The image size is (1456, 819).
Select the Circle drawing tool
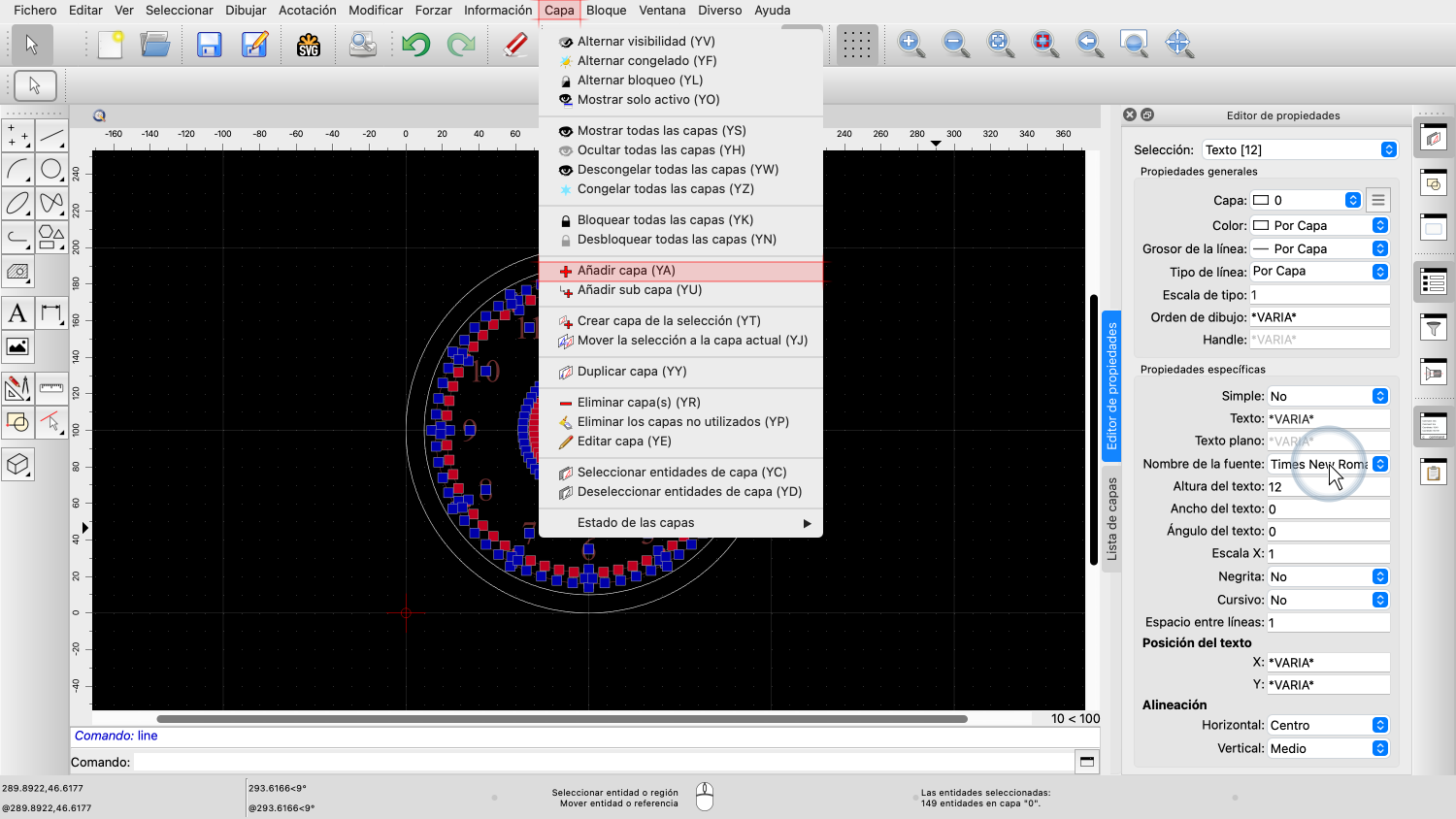point(51,170)
